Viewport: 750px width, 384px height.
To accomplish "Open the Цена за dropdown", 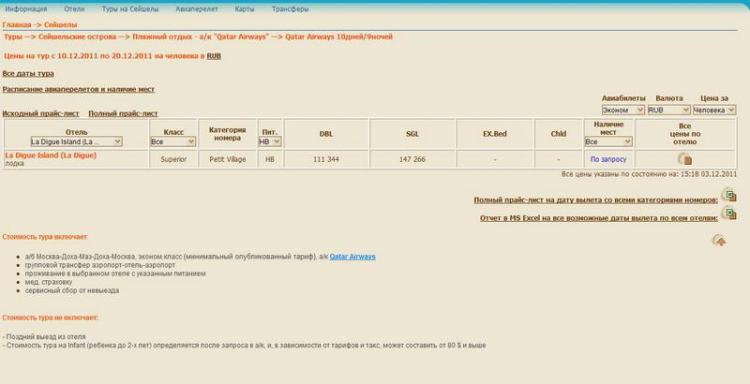I will pos(714,110).
